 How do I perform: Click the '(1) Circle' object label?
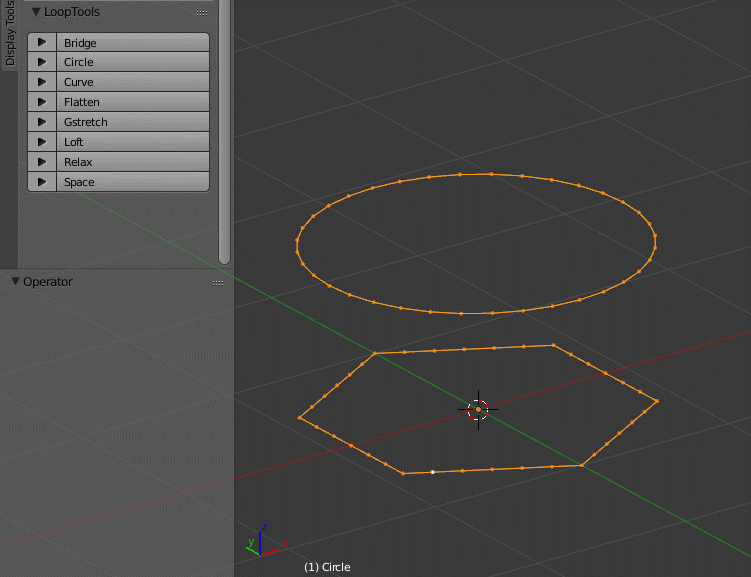[x=327, y=567]
